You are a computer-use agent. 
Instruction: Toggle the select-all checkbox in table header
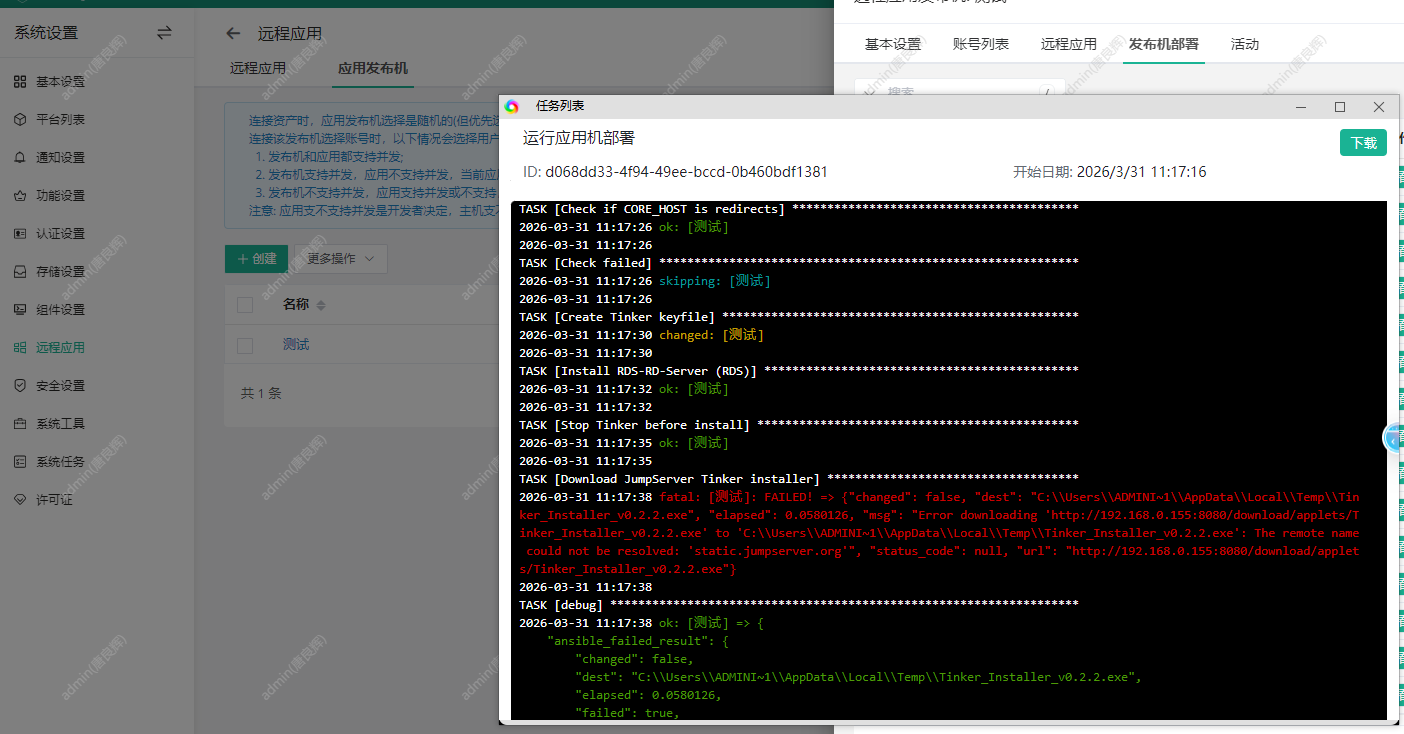click(245, 305)
